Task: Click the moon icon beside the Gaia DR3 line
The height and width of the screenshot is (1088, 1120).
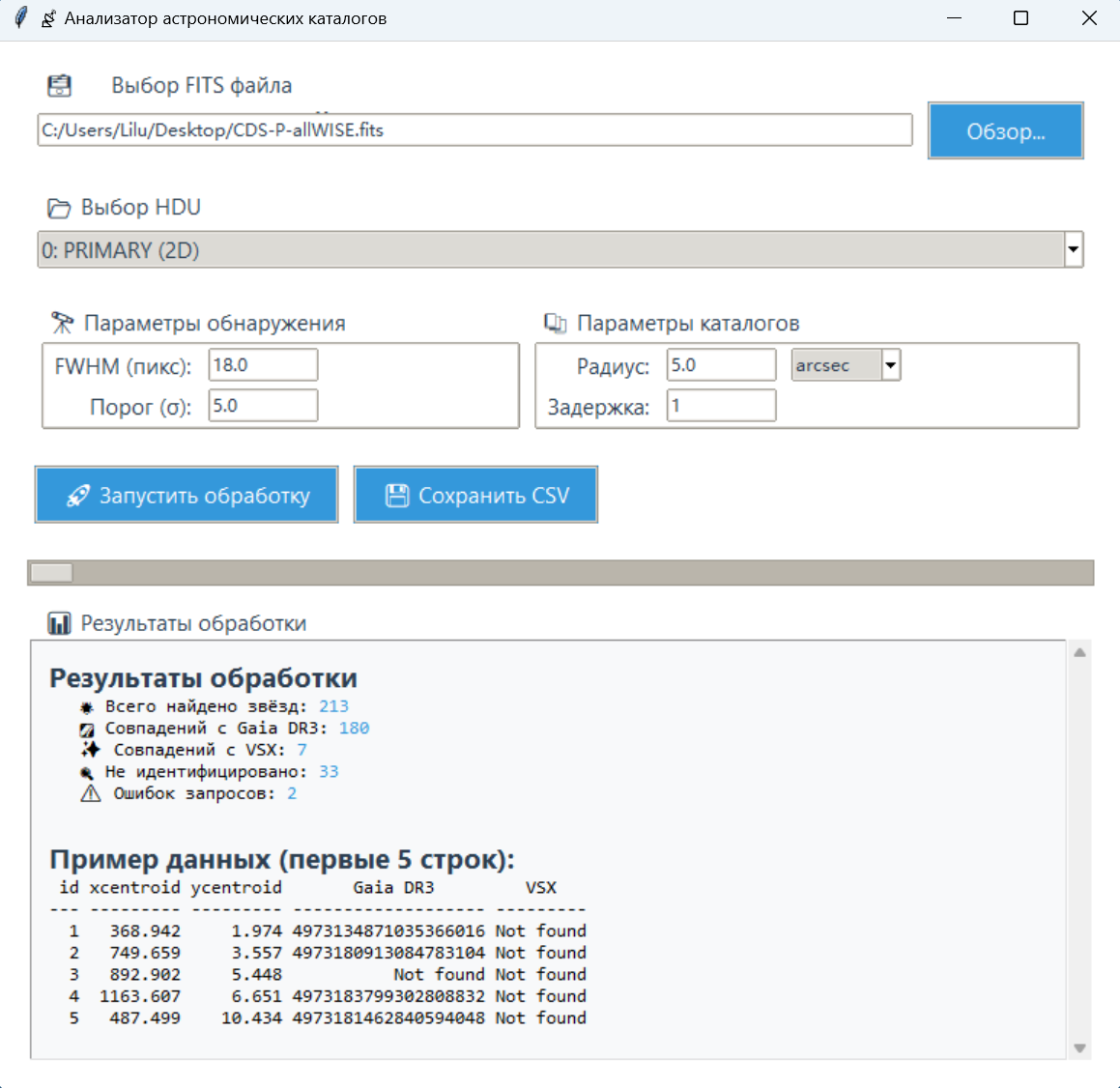Action: (x=85, y=728)
